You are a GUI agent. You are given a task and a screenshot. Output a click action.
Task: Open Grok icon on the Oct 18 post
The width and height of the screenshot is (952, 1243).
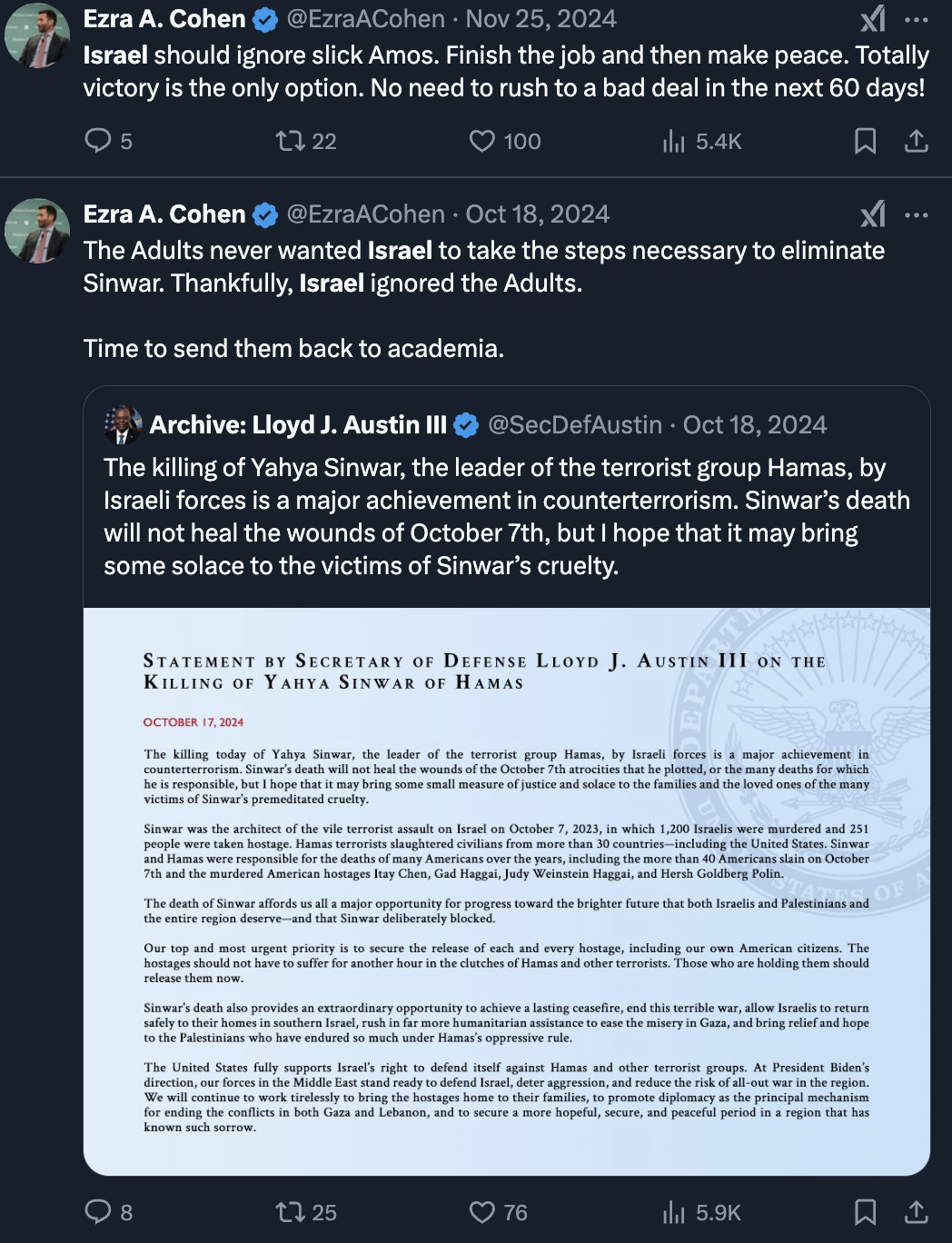pos(872,214)
